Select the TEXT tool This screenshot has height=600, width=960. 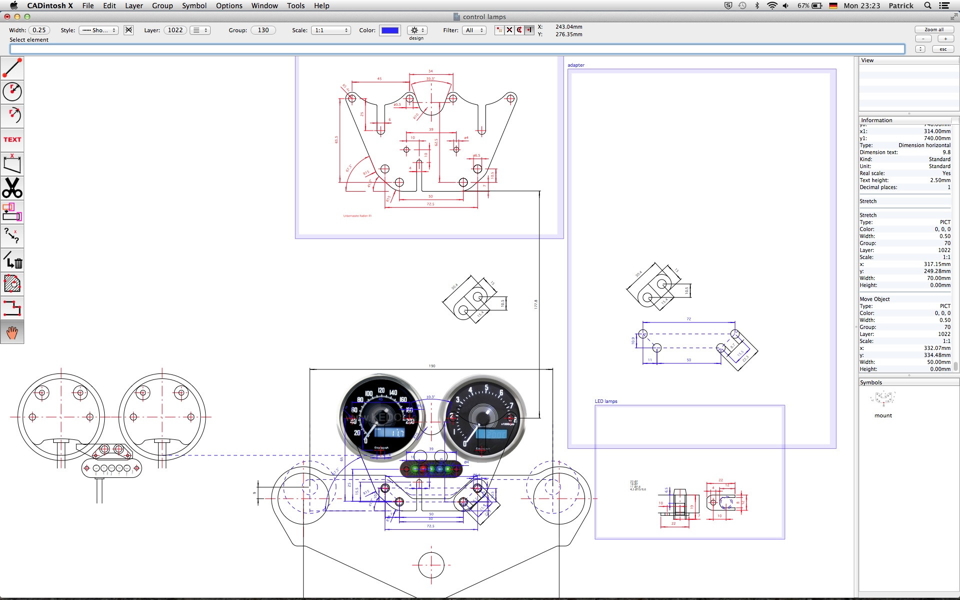[x=12, y=140]
